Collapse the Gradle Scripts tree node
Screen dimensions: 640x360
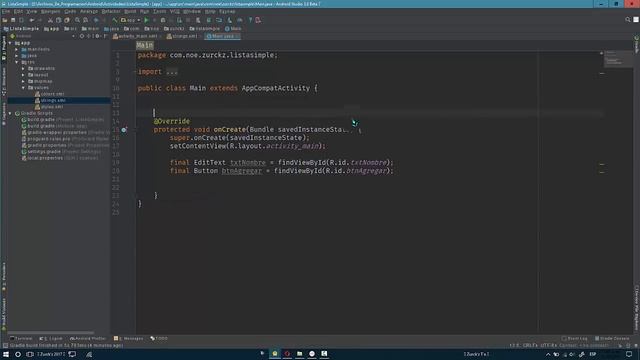[x=10, y=113]
